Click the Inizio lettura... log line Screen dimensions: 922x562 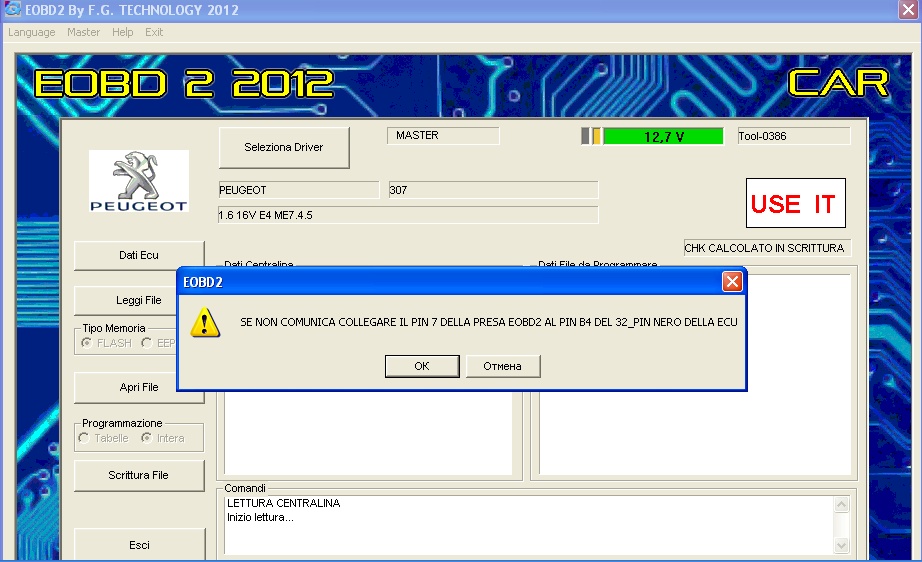260,517
